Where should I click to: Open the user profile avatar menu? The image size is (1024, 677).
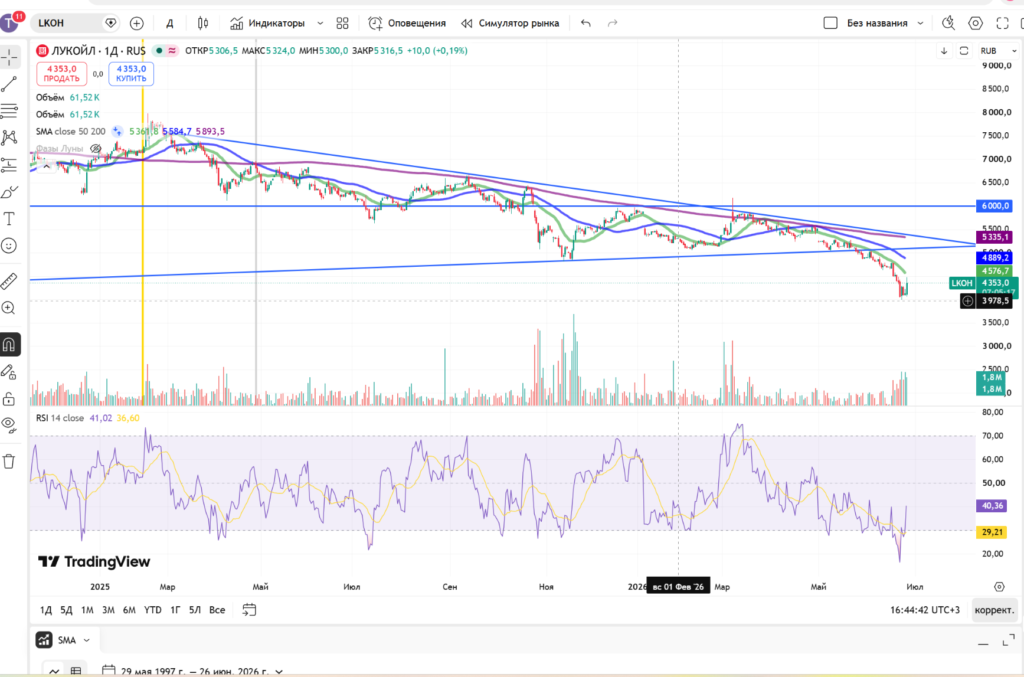10,23
